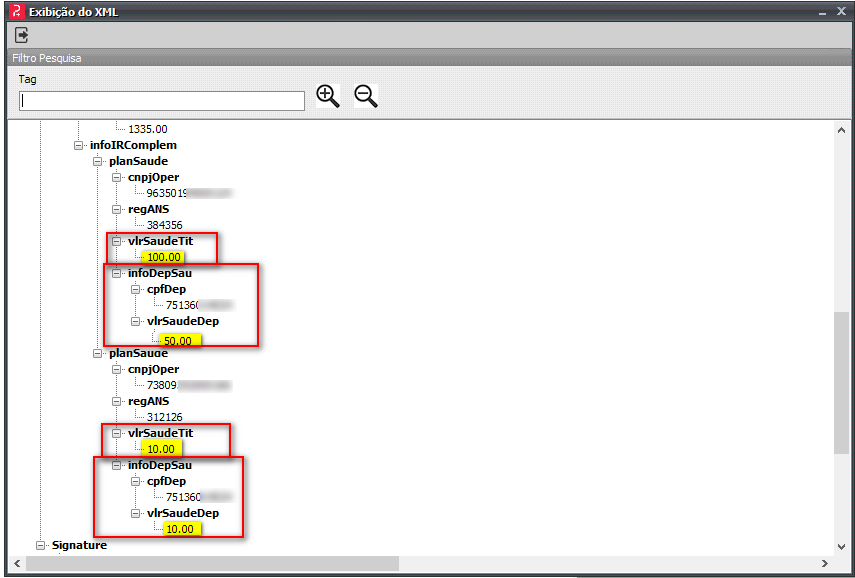Viewport: 855px width, 578px height.
Task: Collapse the vlrSaudeTit node holding 10.00
Action: pos(116,434)
